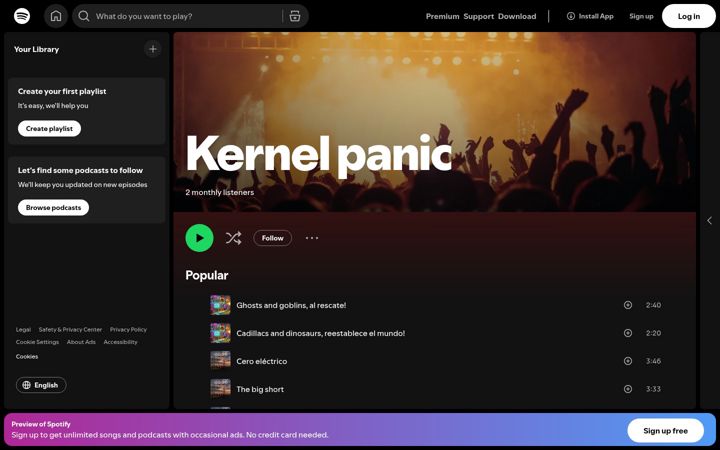Open the Accessibility footer link
720x450 pixels.
coord(120,342)
